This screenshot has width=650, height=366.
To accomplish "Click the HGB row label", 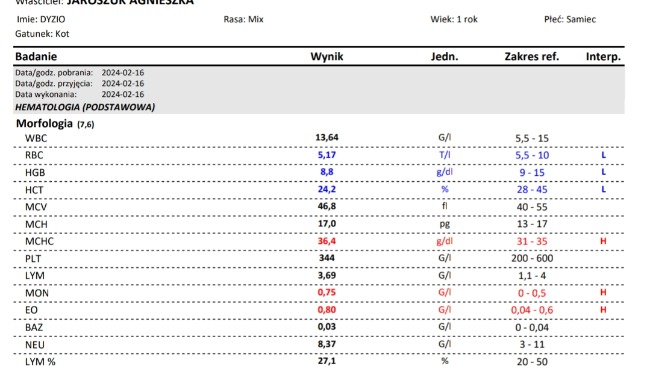I will [35, 172].
